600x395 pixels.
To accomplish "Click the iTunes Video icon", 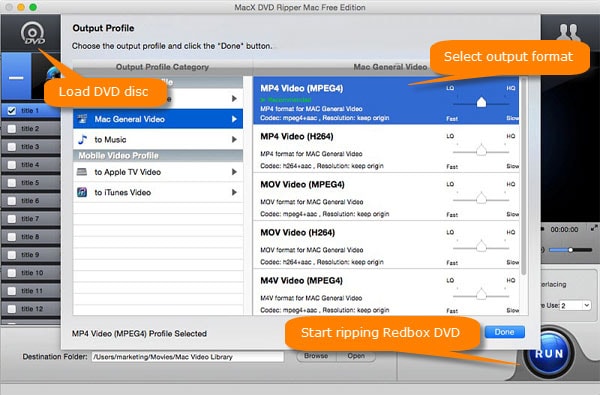I will pos(82,192).
